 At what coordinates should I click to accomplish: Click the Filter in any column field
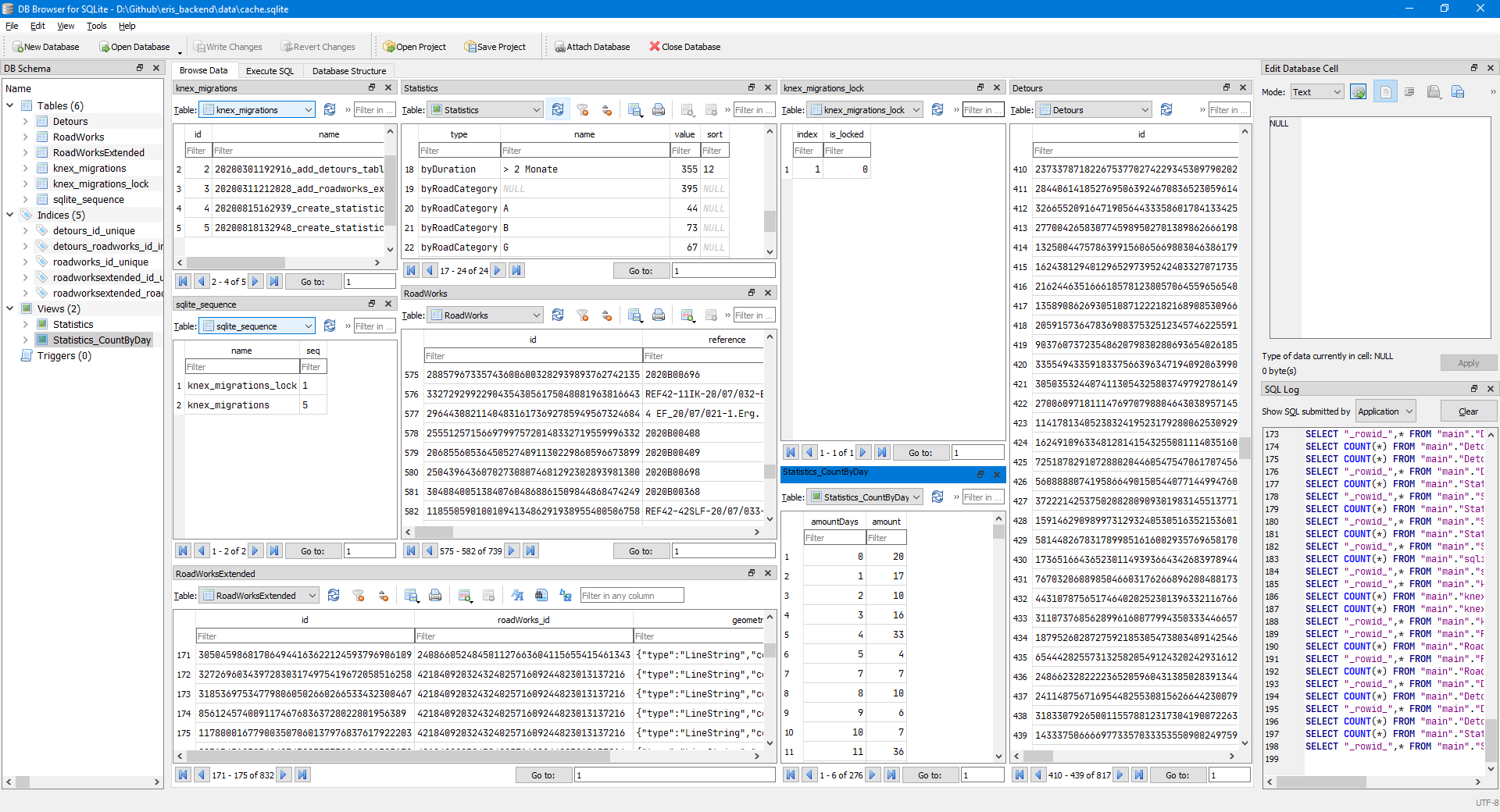tap(631, 595)
